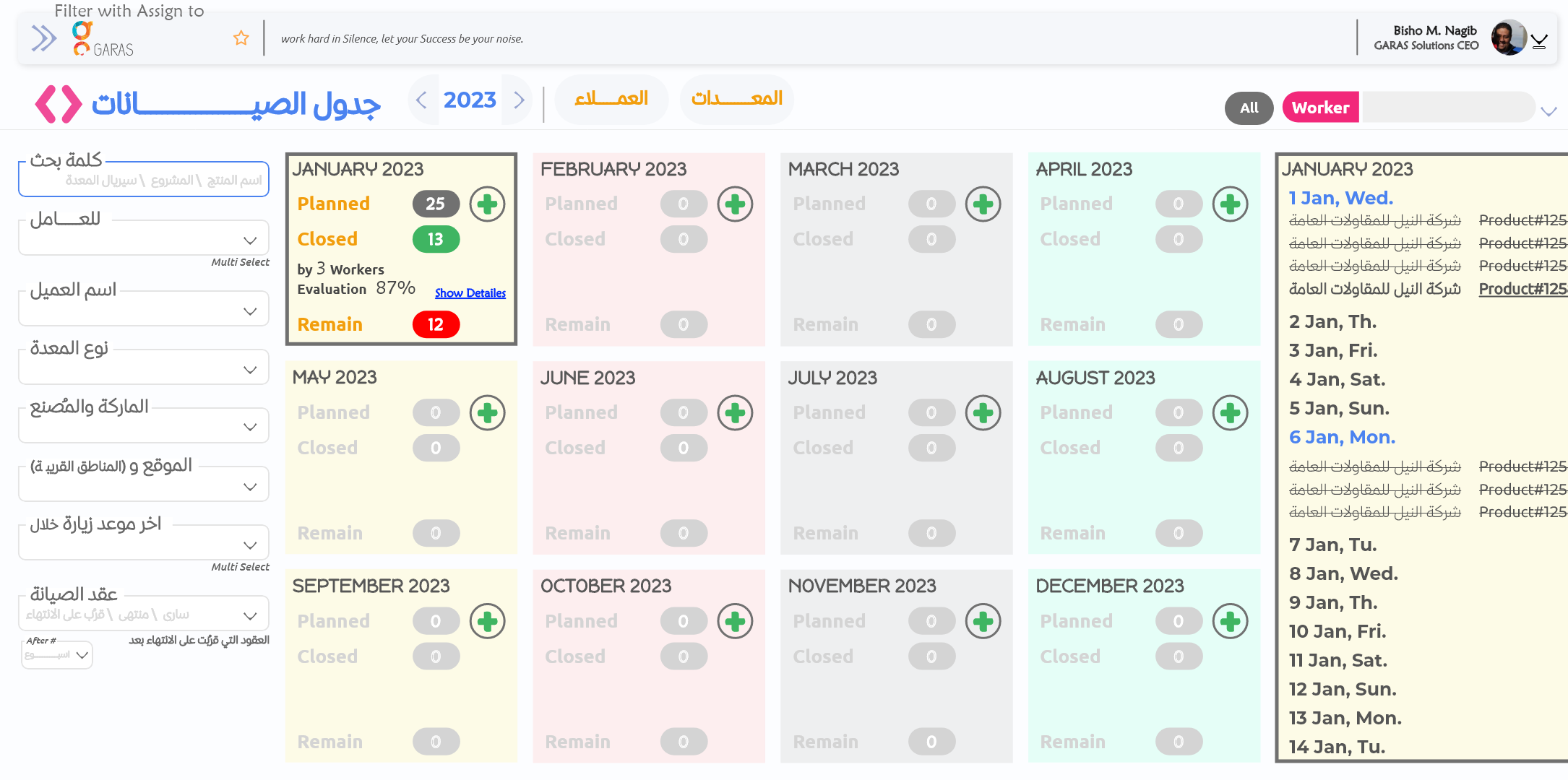Open the Show Detailes link
Image resolution: width=1568 pixels, height=780 pixels.
[470, 292]
